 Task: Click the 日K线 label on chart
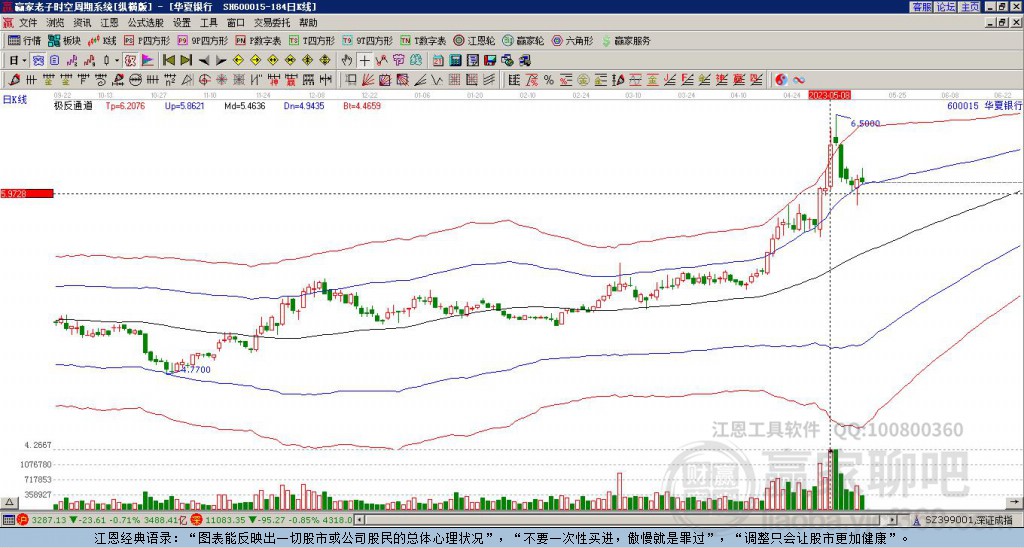[x=15, y=100]
